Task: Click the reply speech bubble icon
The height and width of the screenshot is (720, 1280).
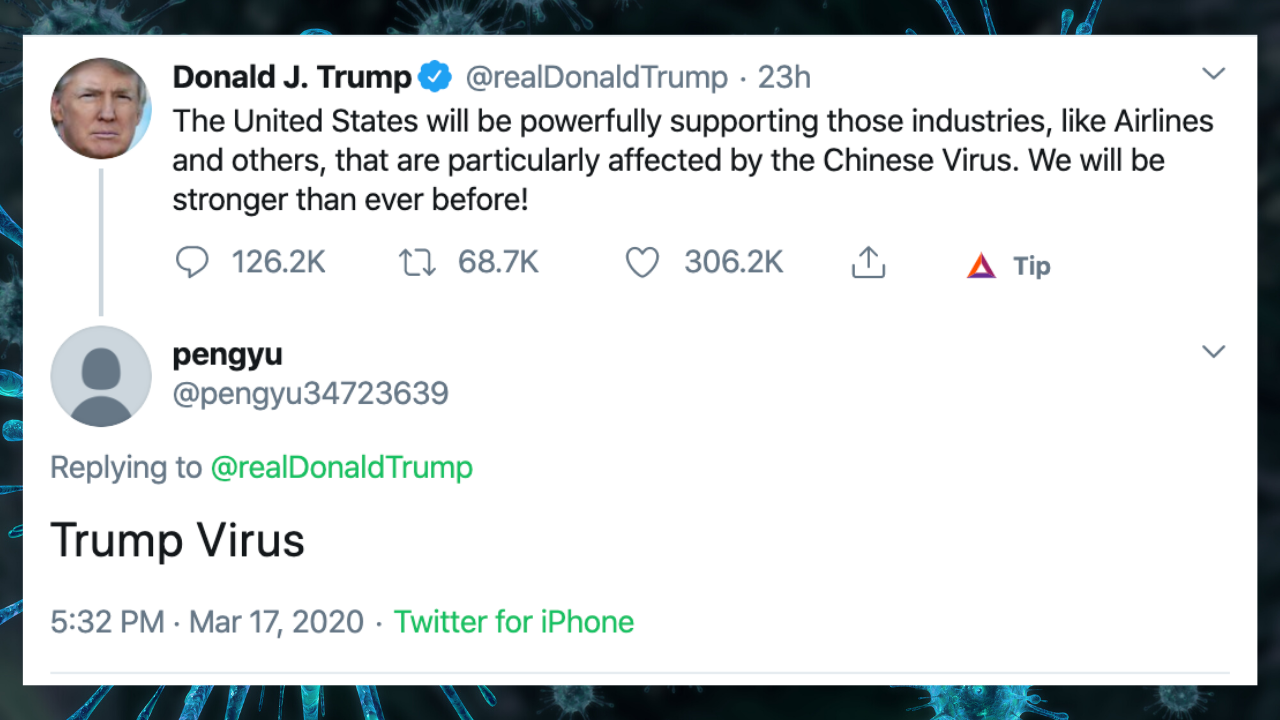Action: (192, 263)
